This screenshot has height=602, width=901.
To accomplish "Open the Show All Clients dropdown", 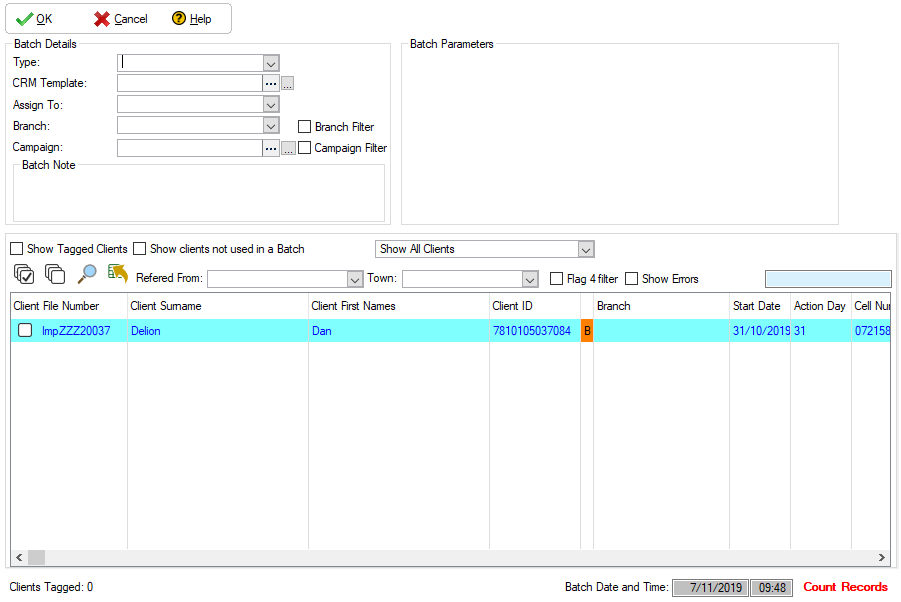I will click(586, 249).
